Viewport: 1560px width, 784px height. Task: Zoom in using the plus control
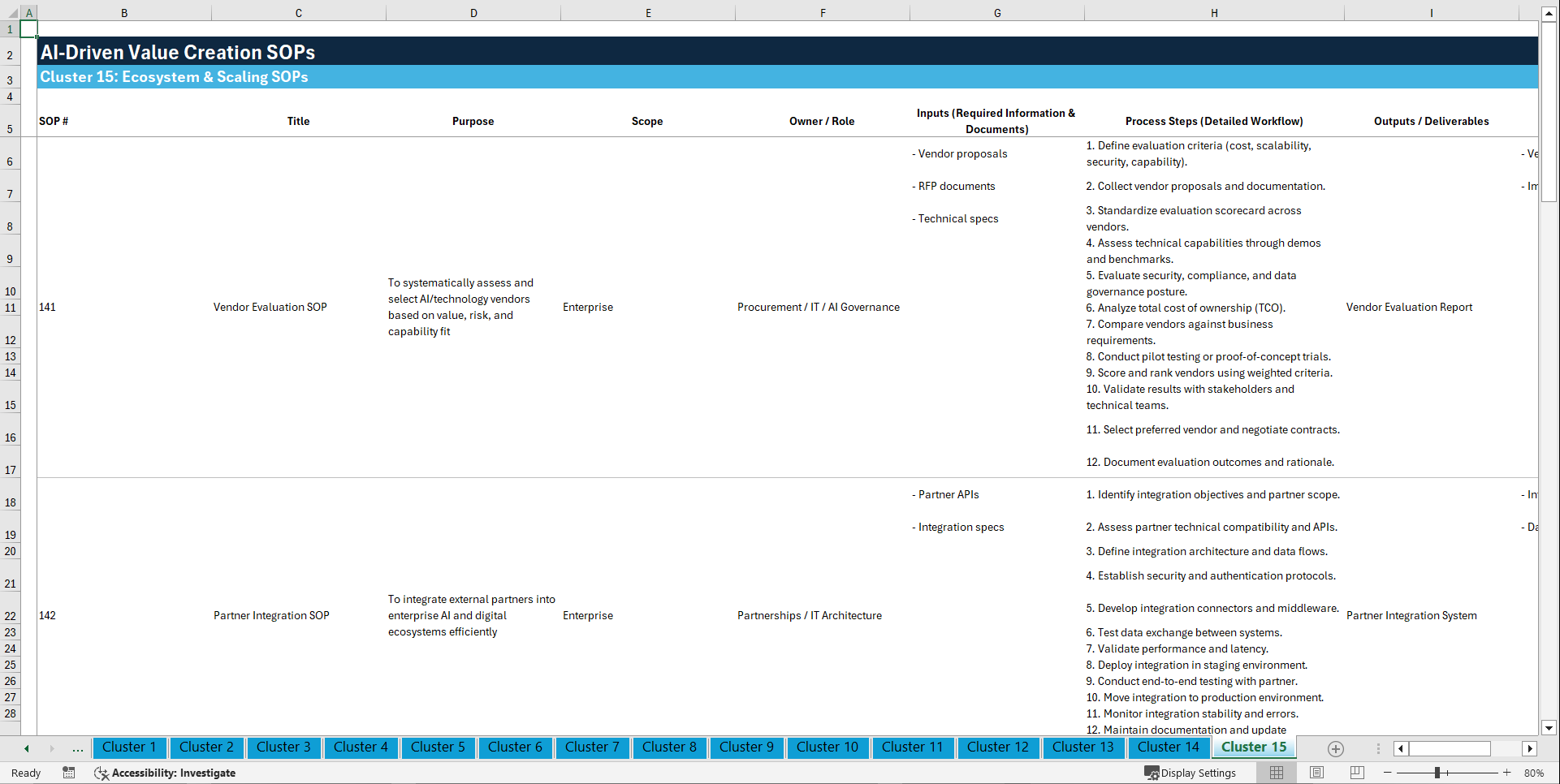click(1507, 773)
